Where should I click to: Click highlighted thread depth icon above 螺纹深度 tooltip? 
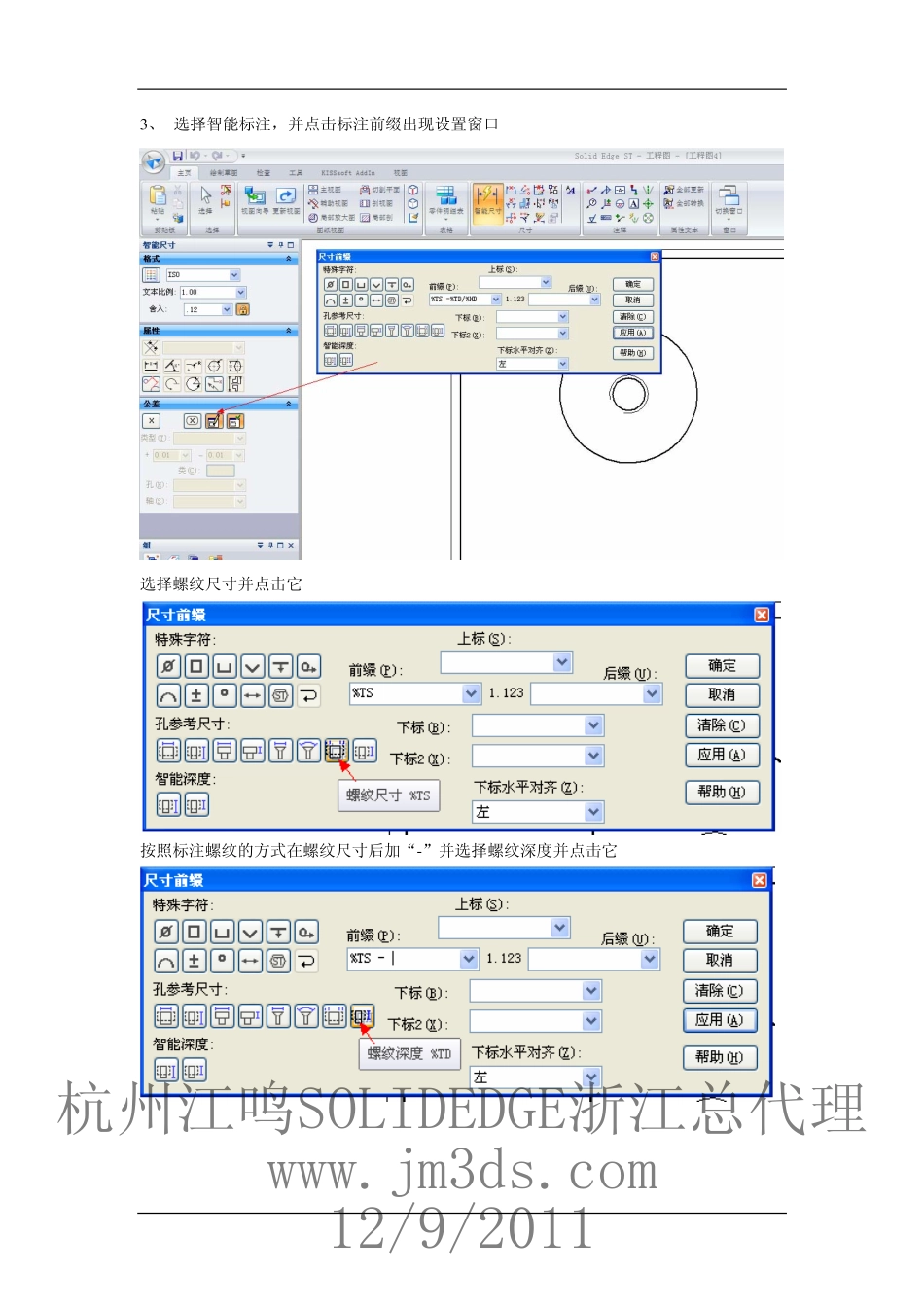[362, 1015]
